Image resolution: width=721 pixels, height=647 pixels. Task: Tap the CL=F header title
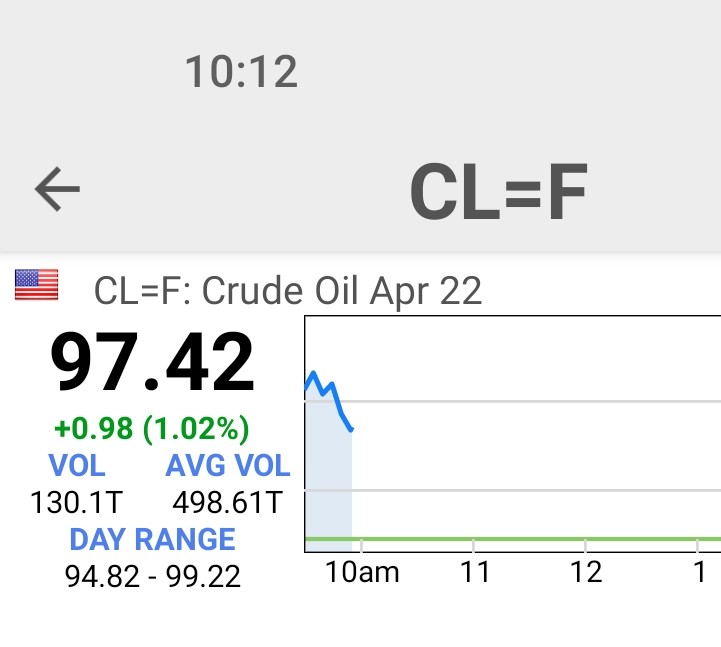point(498,192)
